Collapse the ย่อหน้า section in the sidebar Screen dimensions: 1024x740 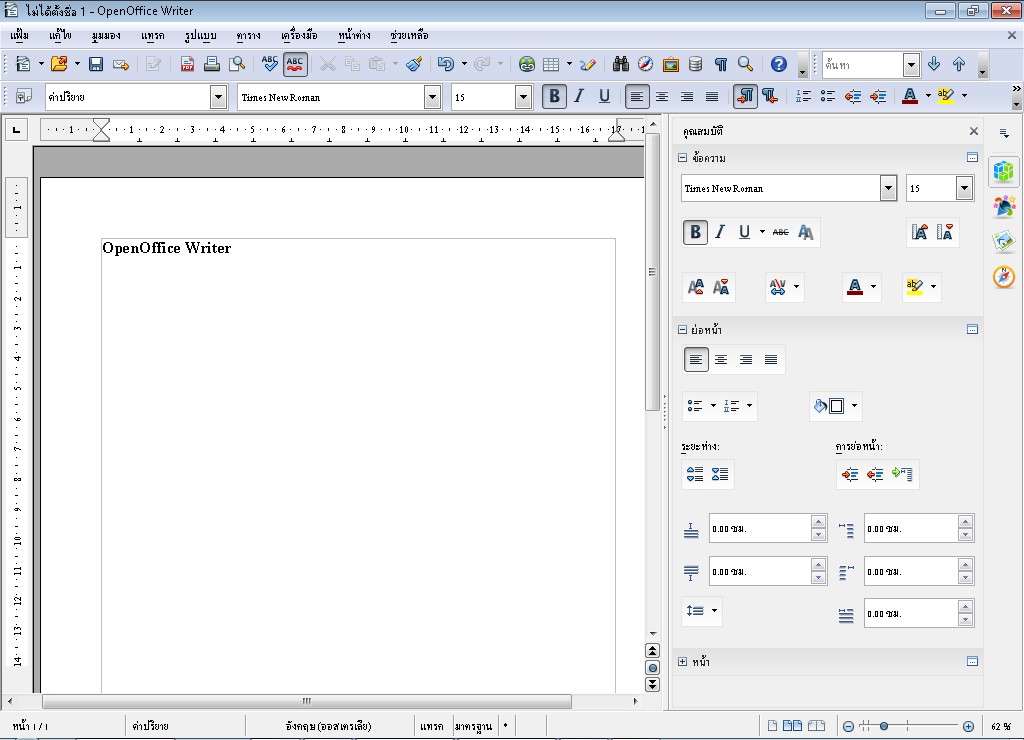682,330
